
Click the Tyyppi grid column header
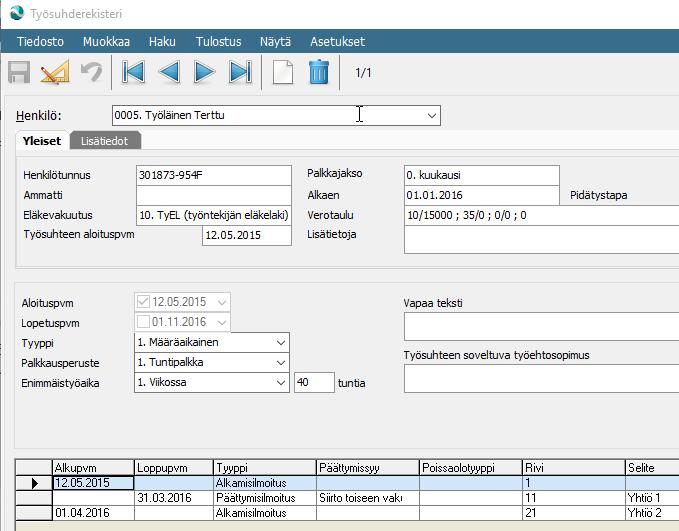coord(265,468)
